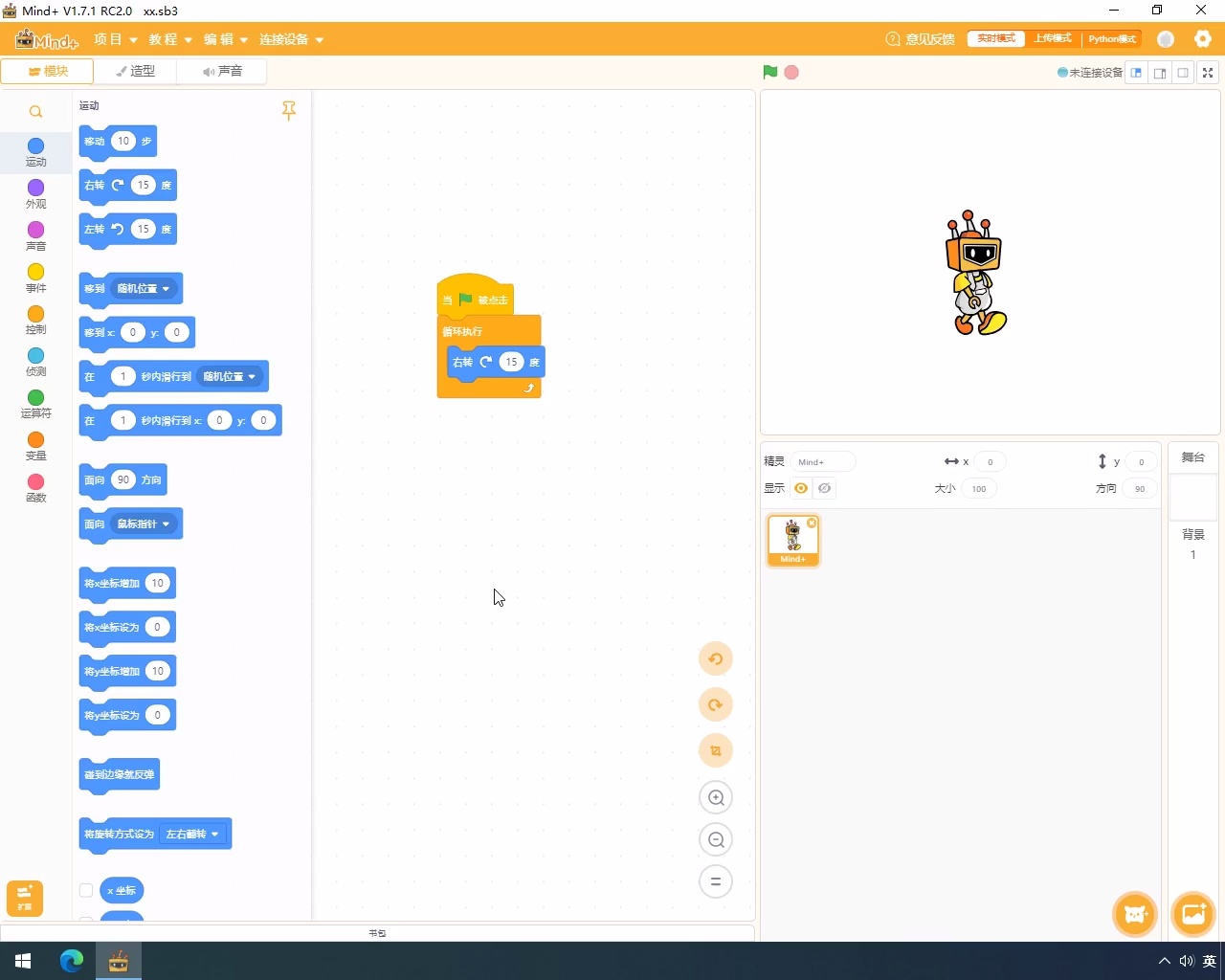This screenshot has height=980, width=1225.
Task: Open the extensions button at bottom left
Action: (x=25, y=899)
